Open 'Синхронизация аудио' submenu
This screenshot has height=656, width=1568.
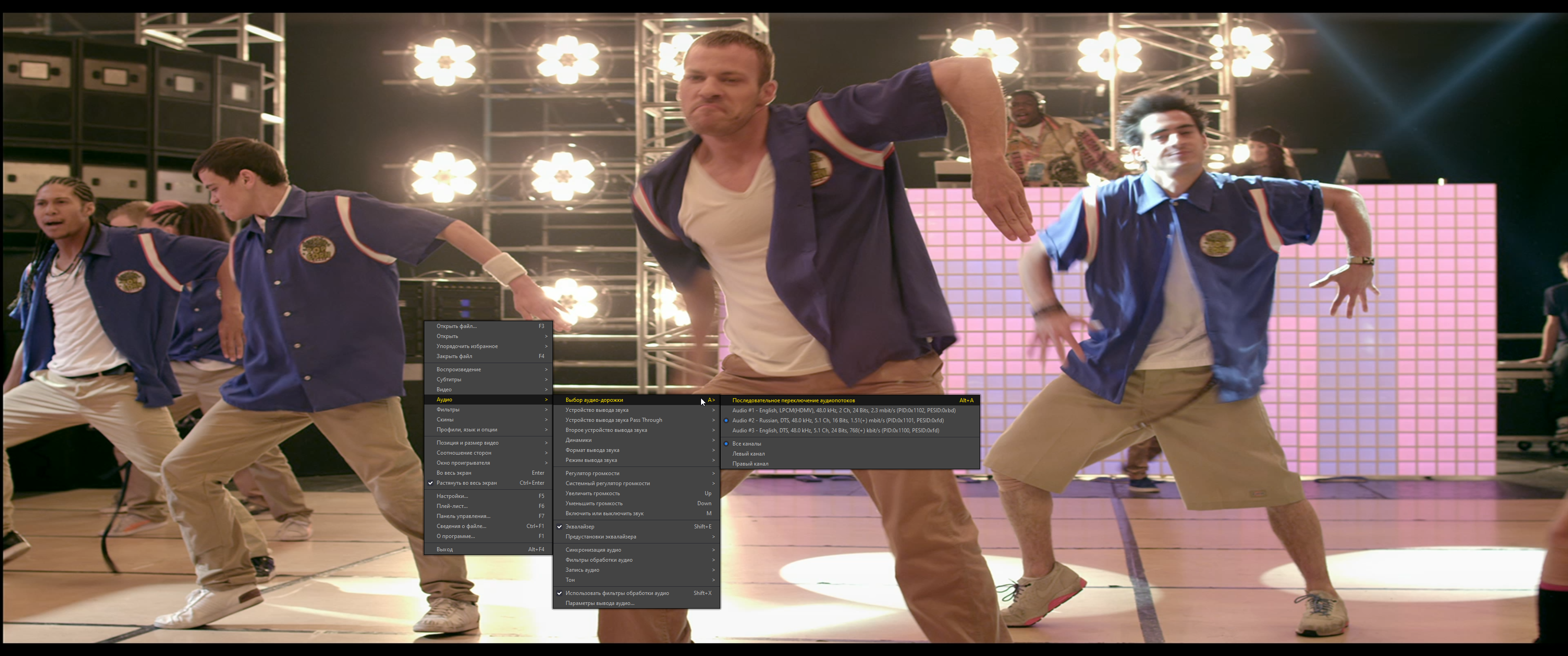pyautogui.click(x=593, y=549)
